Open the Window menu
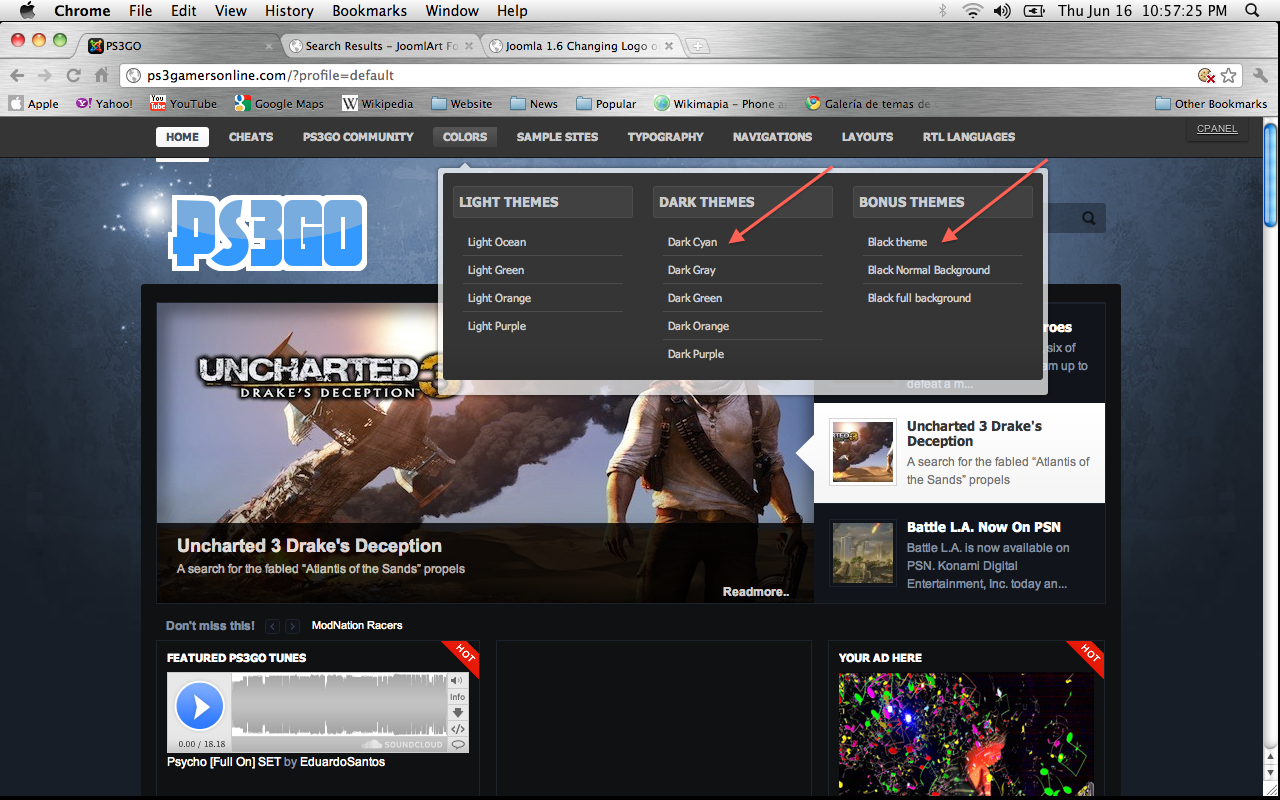Screen dimensions: 1280x800 point(452,11)
